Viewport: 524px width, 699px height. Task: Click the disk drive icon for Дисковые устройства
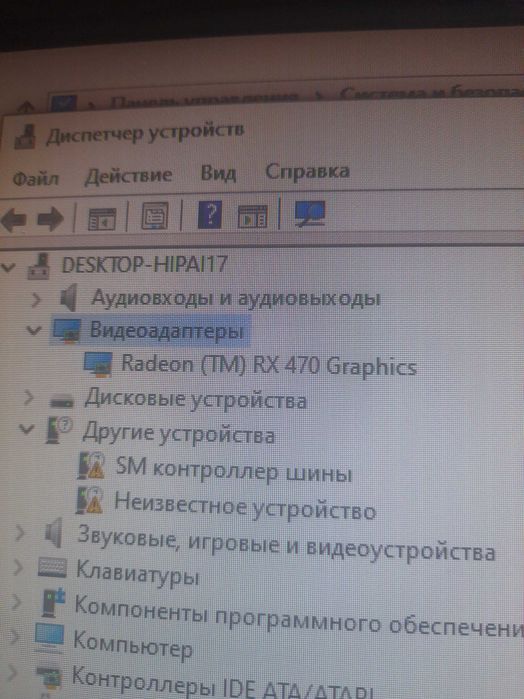pyautogui.click(x=62, y=401)
